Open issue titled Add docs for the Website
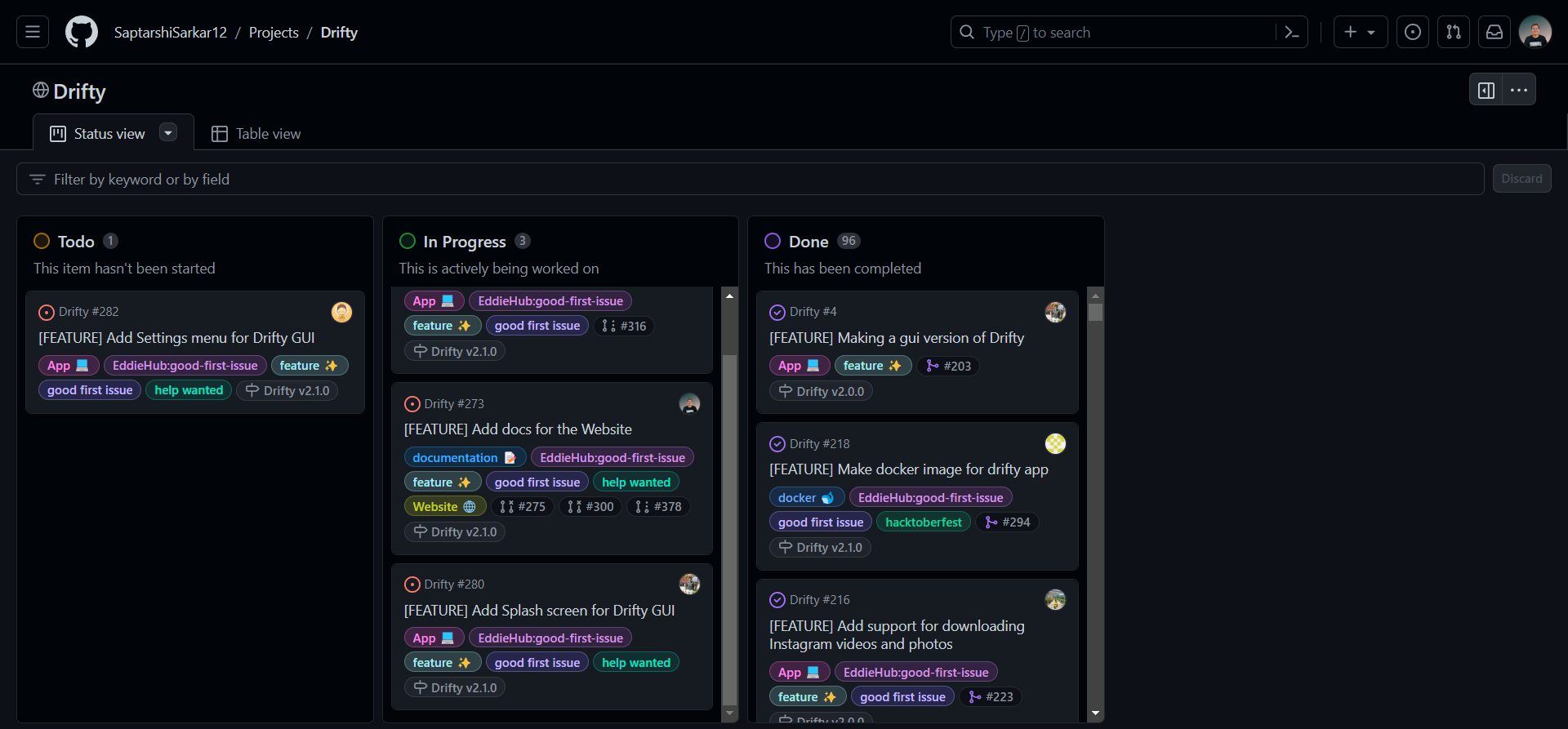Viewport: 1568px width, 729px height. click(x=518, y=429)
